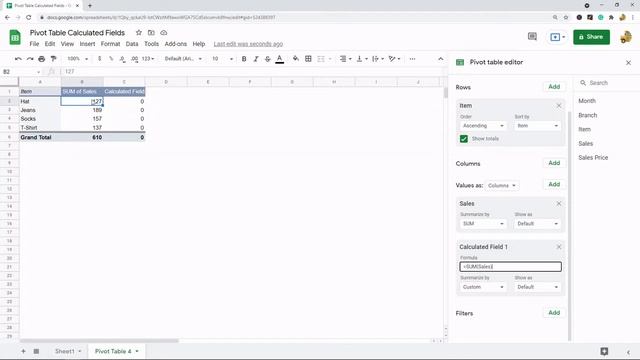640x360 pixels.
Task: Open the More toolbar options ellipsis
Action: point(412,59)
